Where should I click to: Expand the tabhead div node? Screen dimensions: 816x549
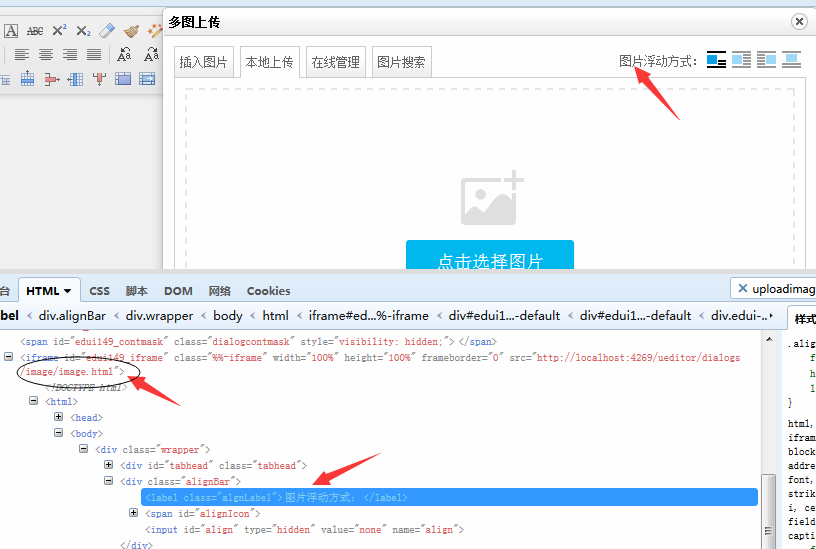tap(108, 465)
